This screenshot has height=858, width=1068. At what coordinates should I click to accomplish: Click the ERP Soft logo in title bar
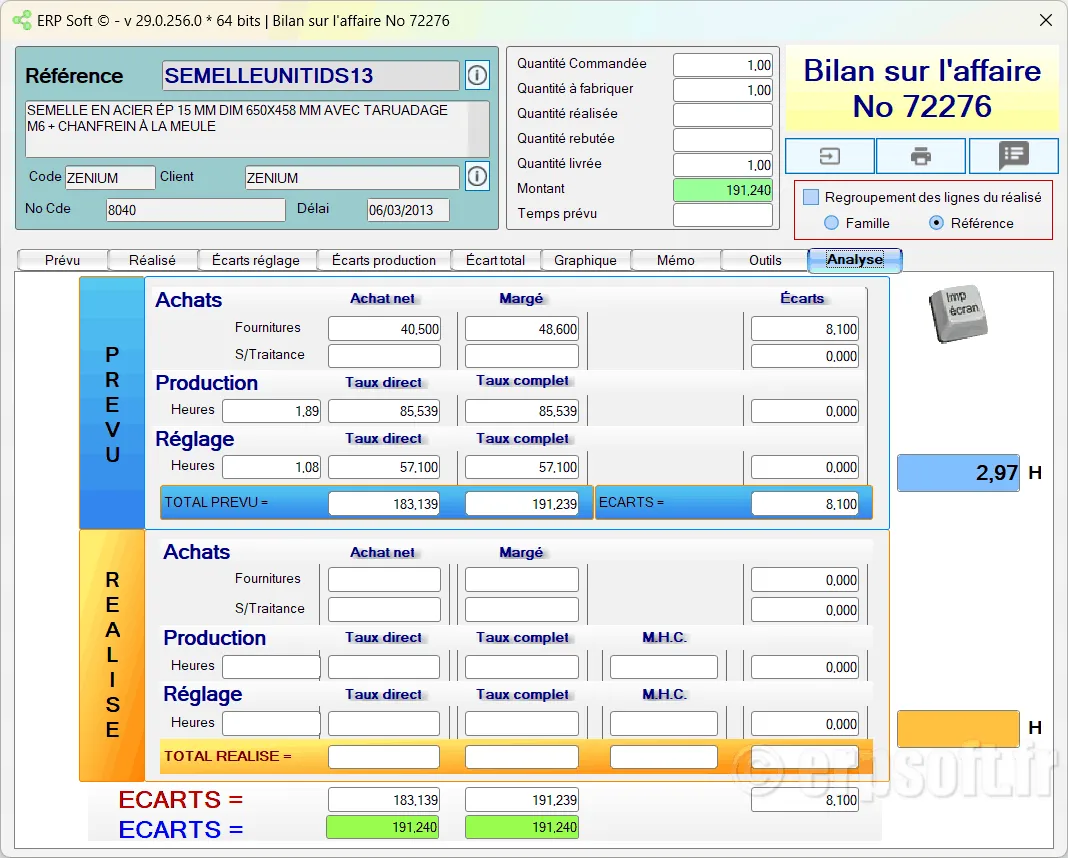(x=21, y=20)
